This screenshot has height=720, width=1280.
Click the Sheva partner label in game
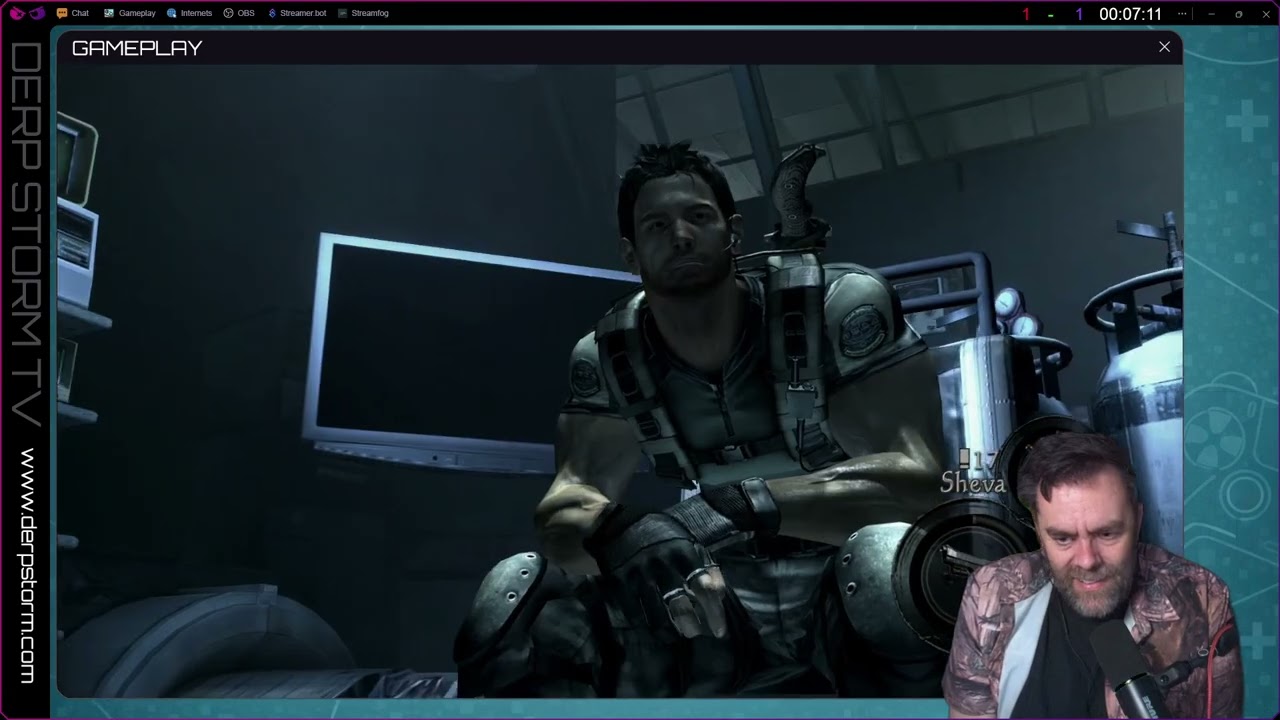click(x=972, y=484)
